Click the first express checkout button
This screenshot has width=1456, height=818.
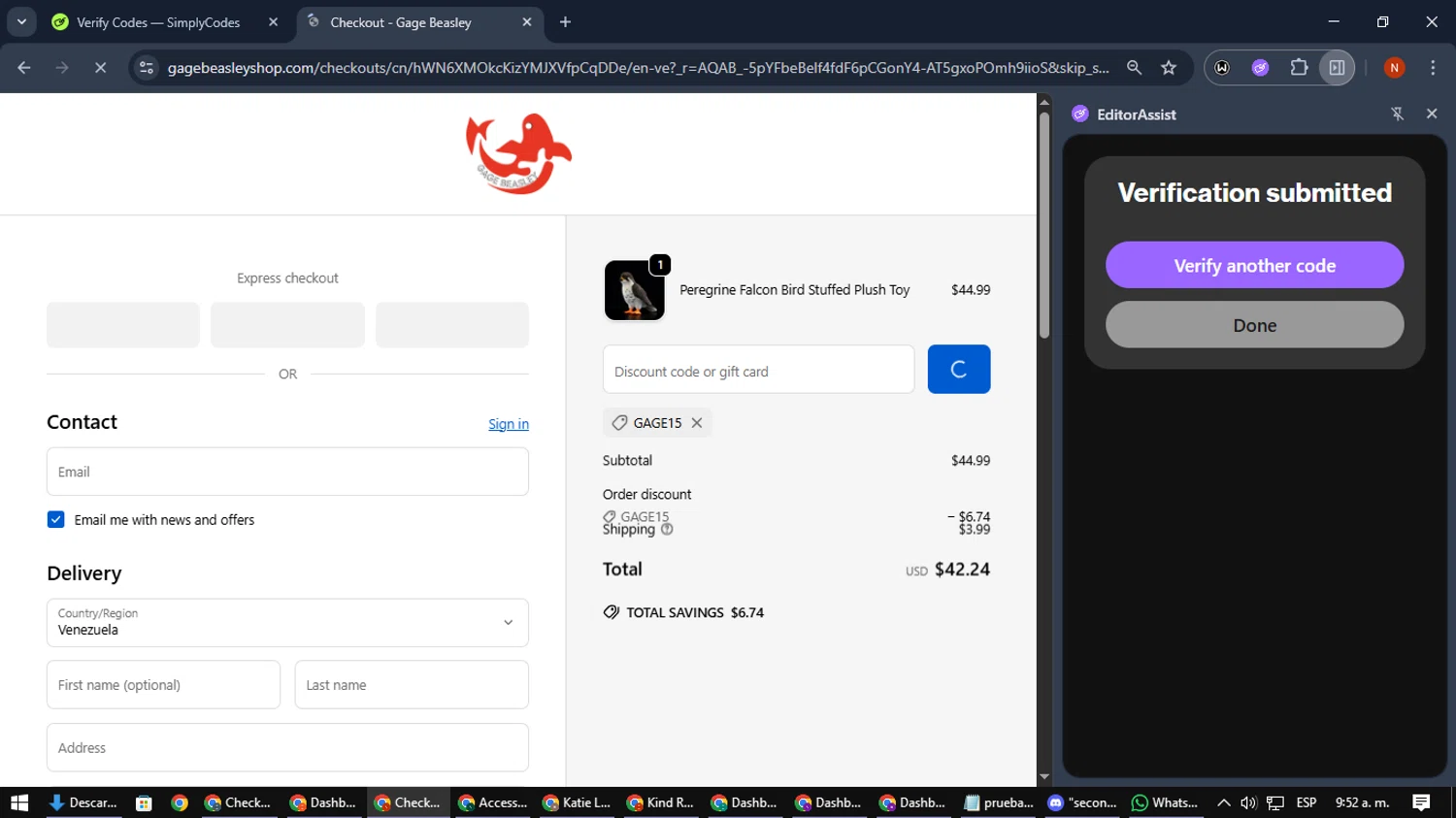[123, 325]
